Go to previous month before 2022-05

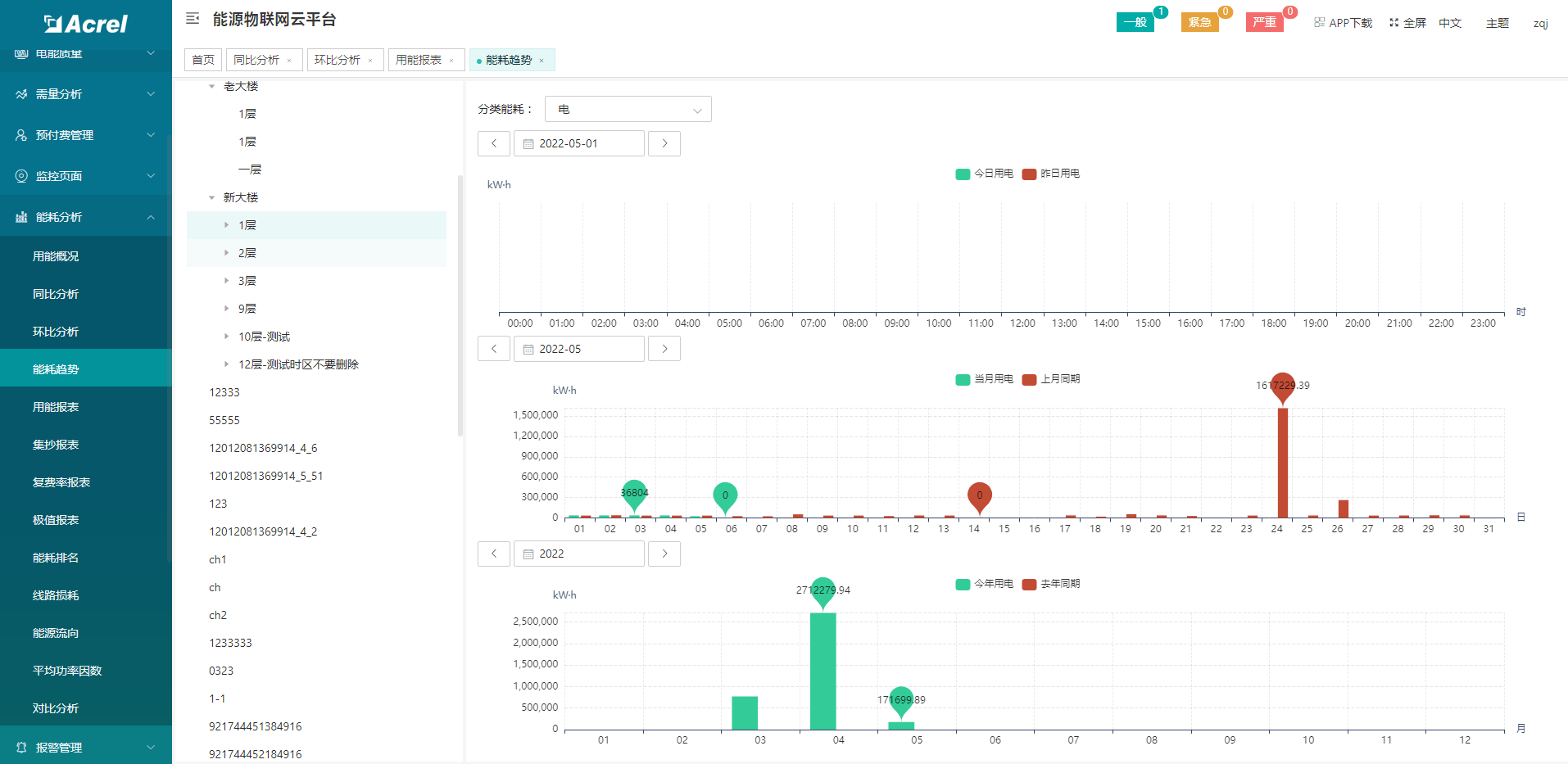pos(494,349)
